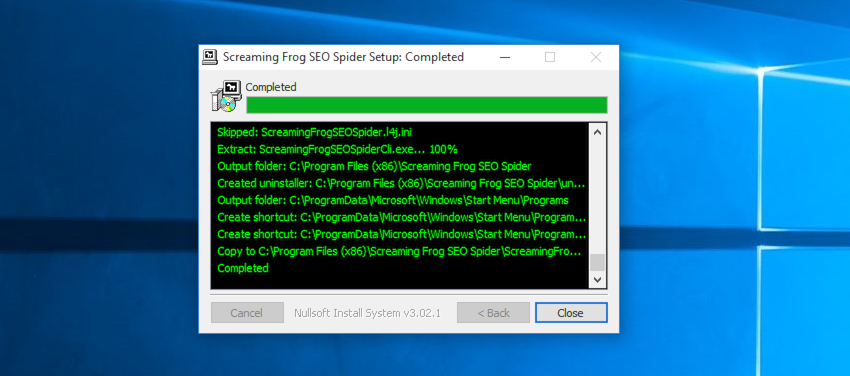Click the disabled < Back button
Viewport: 850px width, 376px height.
pos(493,313)
